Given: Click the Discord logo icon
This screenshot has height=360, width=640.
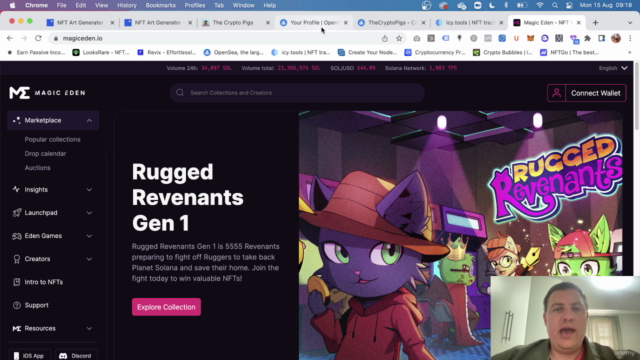Looking at the screenshot, I should point(63,356).
